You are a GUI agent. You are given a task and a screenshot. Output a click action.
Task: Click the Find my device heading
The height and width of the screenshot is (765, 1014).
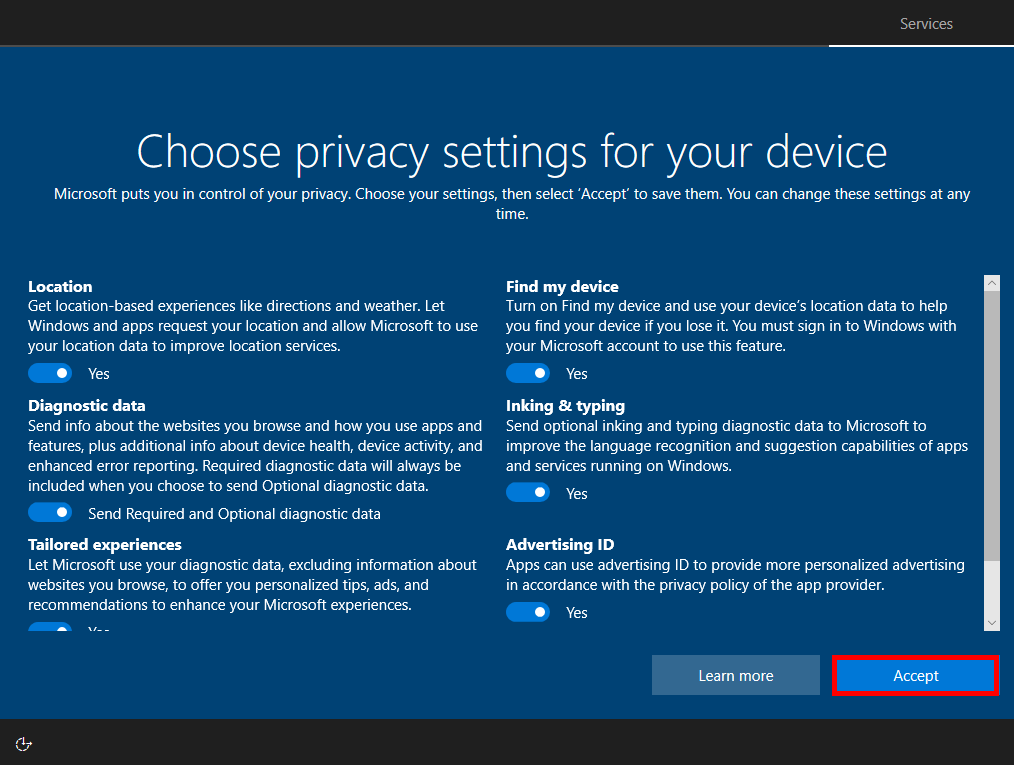tap(562, 287)
